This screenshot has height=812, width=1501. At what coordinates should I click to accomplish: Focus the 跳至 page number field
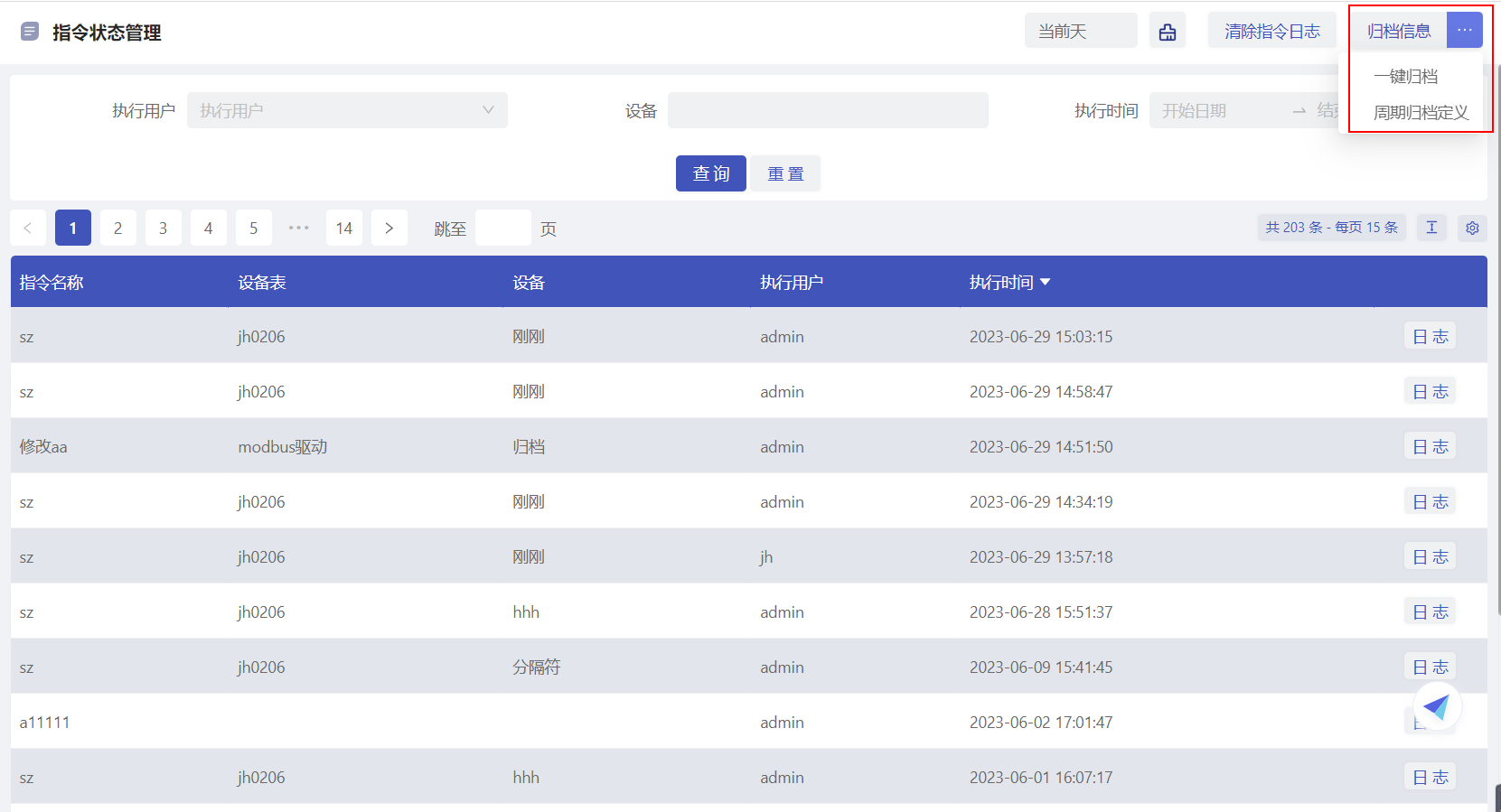coord(503,228)
